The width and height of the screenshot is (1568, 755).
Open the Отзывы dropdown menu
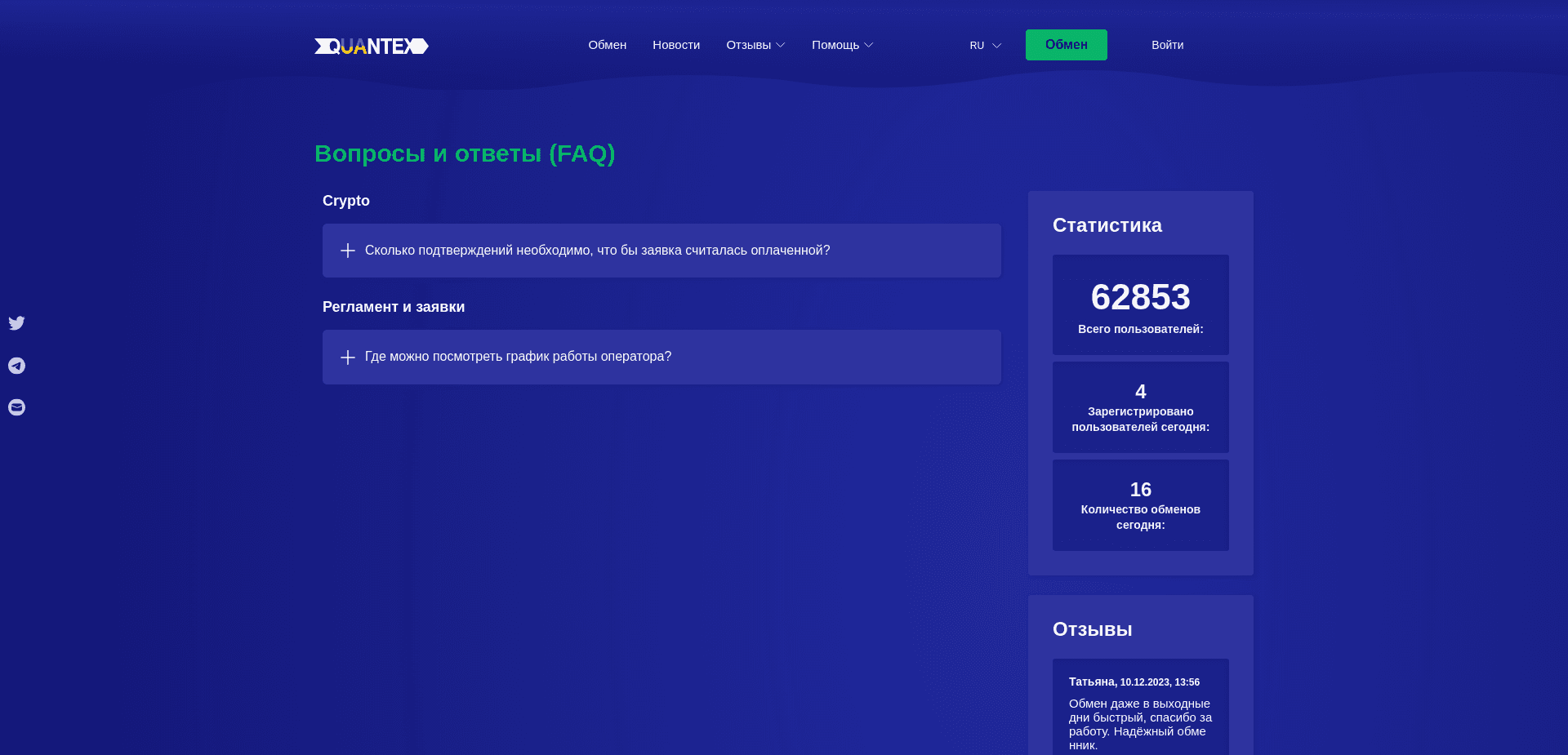click(750, 45)
